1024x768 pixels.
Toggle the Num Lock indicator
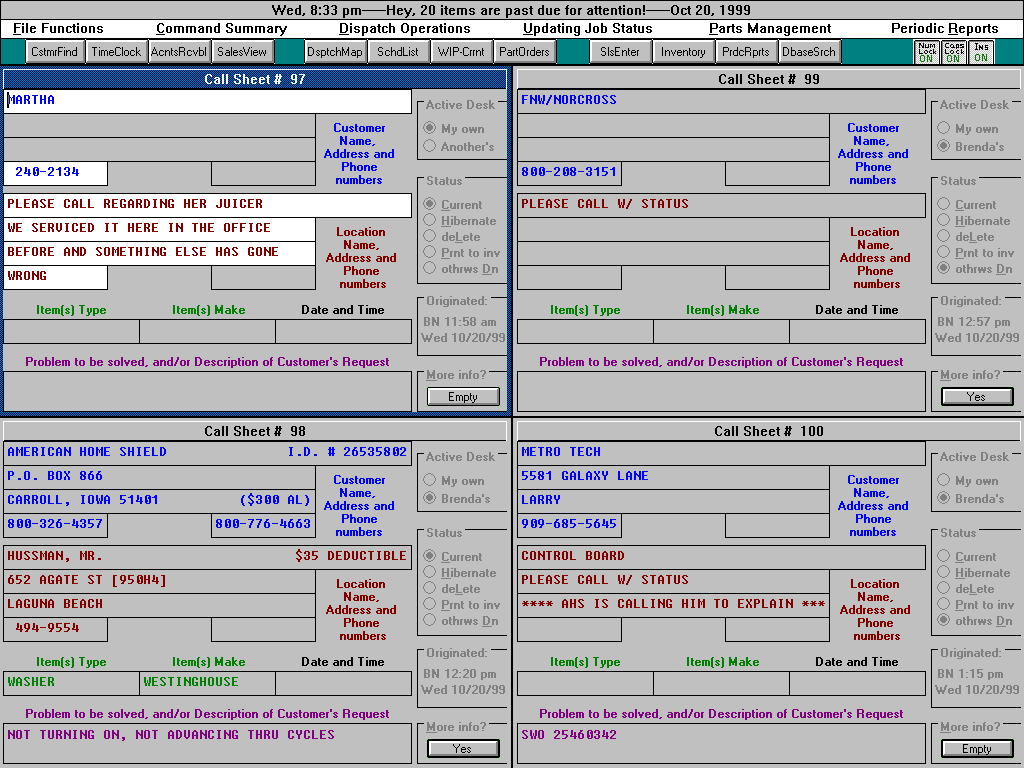pyautogui.click(x=925, y=52)
